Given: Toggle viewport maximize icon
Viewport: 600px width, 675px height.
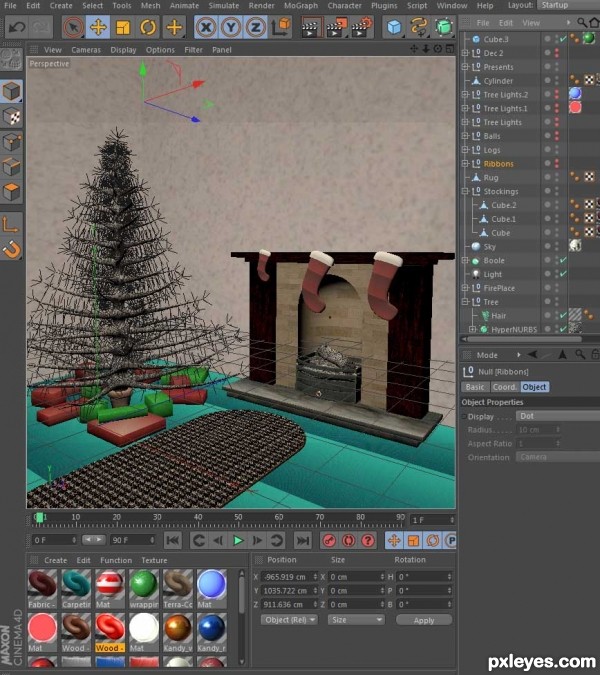Looking at the screenshot, I should click(x=449, y=49).
